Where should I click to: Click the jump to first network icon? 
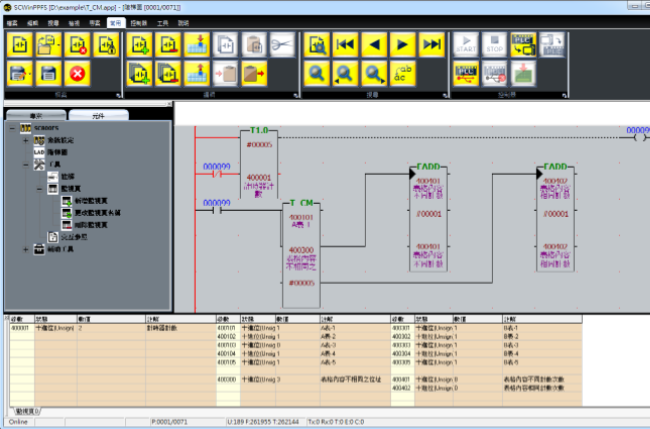point(345,45)
